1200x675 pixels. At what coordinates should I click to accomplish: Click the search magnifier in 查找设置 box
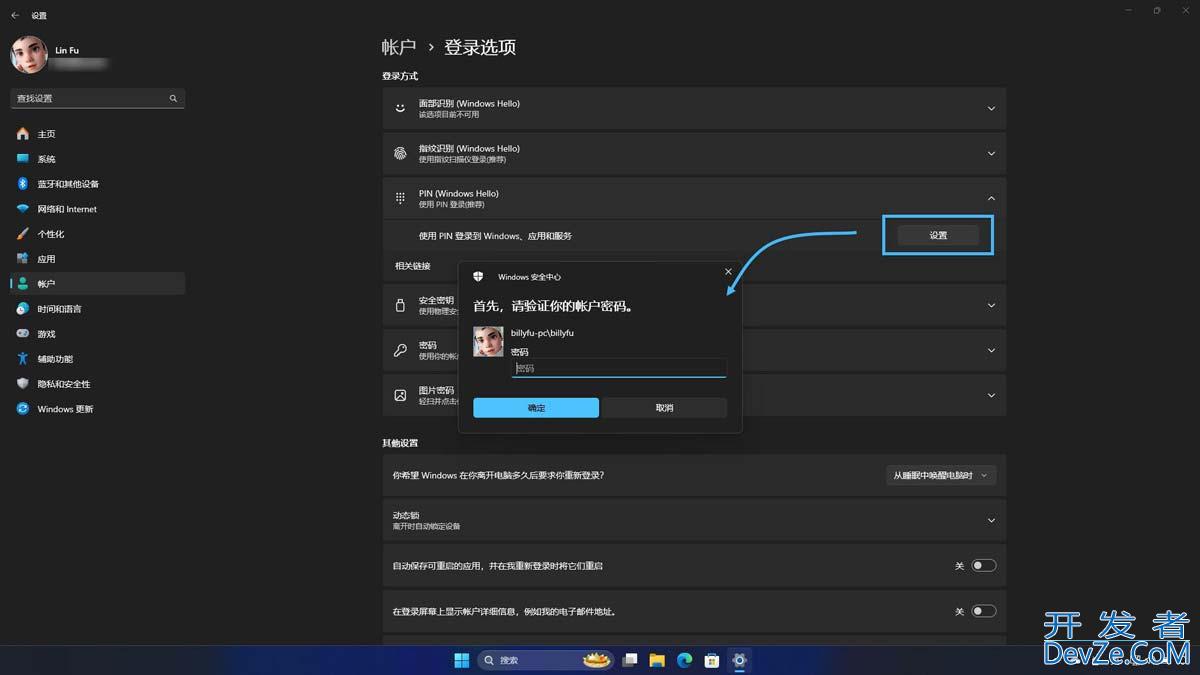[173, 99]
